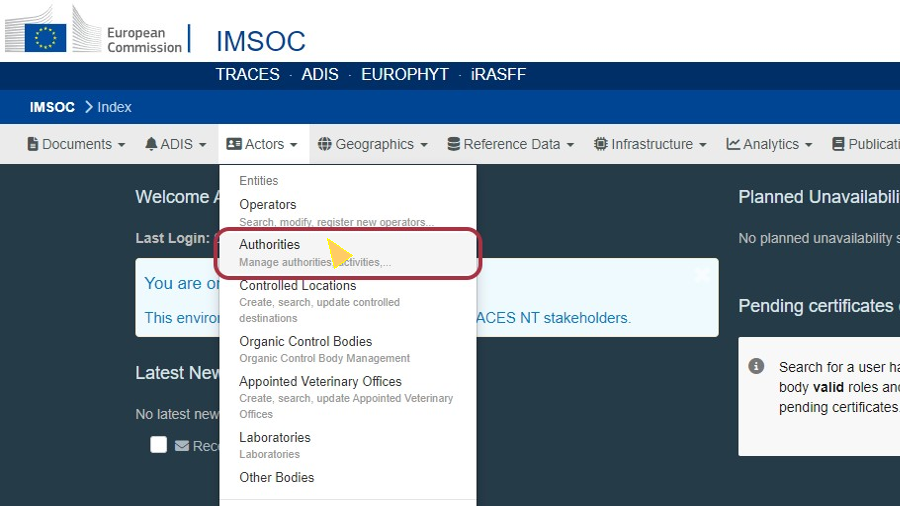The width and height of the screenshot is (900, 506).
Task: Click the IMSOC title heading
Action: pyautogui.click(x=261, y=41)
